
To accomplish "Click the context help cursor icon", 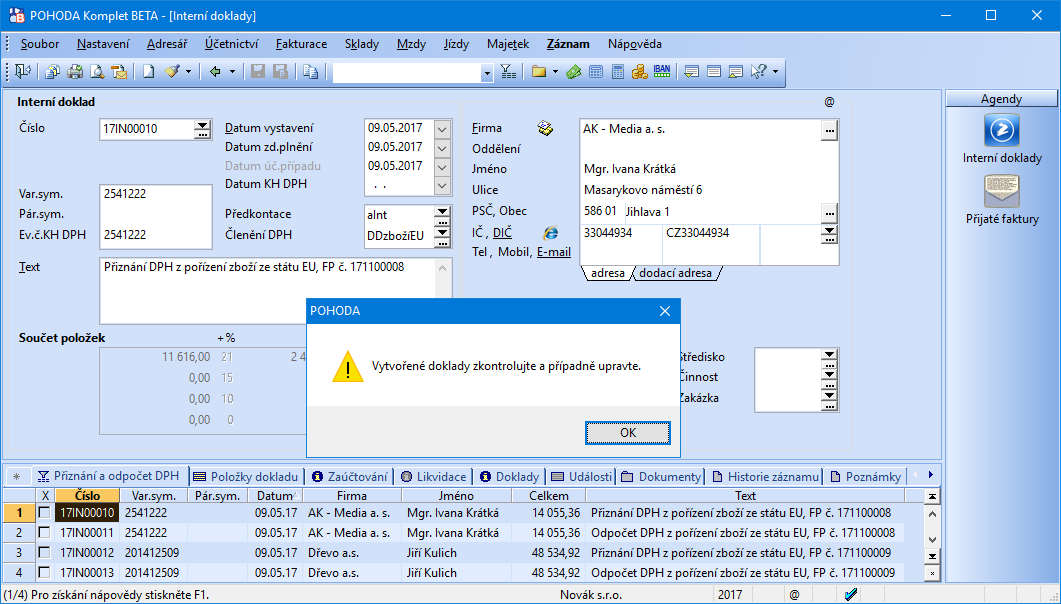I will point(759,72).
